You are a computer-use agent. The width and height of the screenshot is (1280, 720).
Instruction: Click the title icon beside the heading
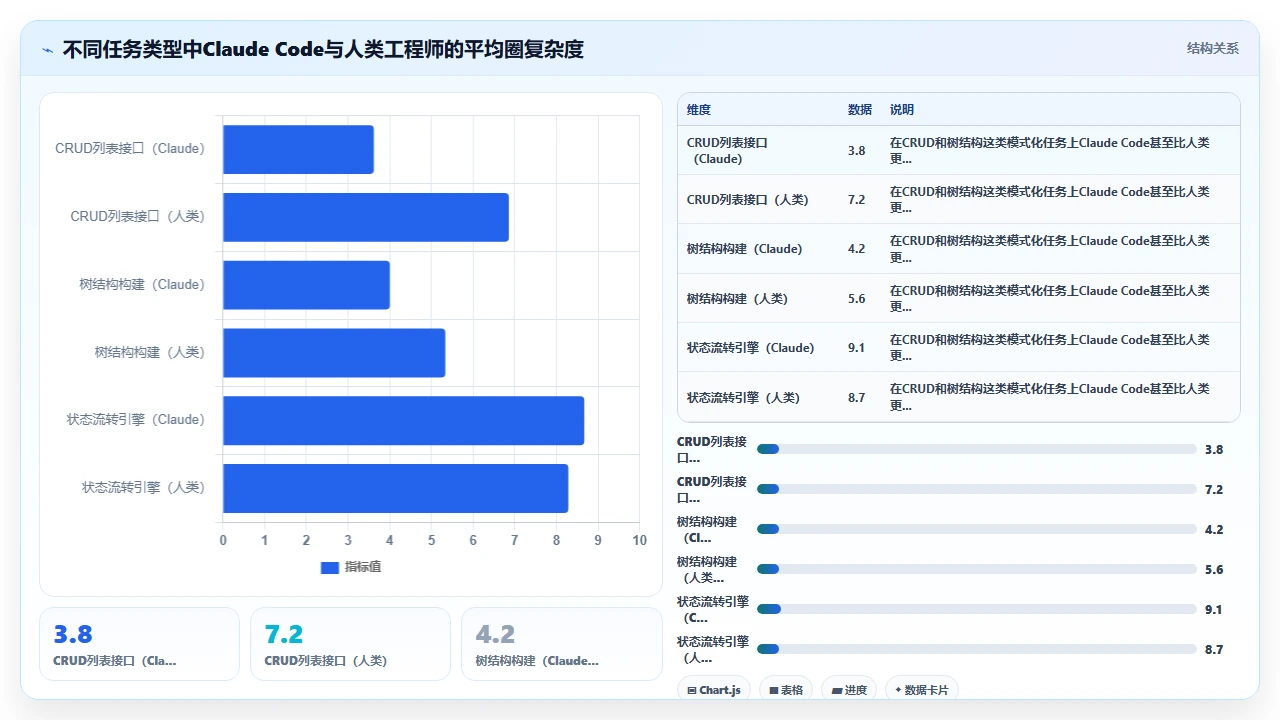coord(48,49)
